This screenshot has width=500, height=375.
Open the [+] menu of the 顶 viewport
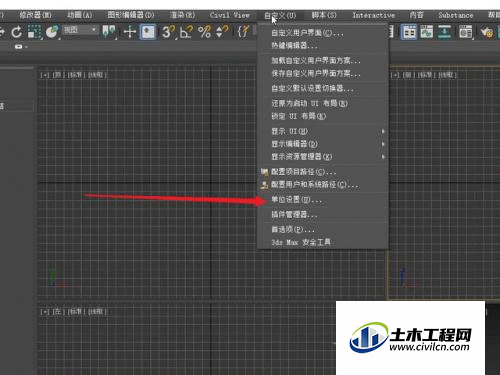(x=45, y=75)
